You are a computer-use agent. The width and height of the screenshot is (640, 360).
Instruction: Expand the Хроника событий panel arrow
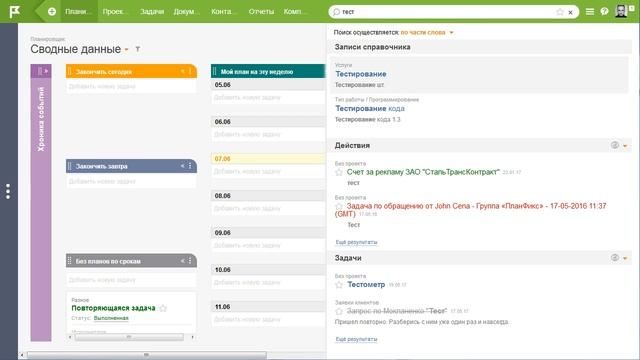pos(46,71)
